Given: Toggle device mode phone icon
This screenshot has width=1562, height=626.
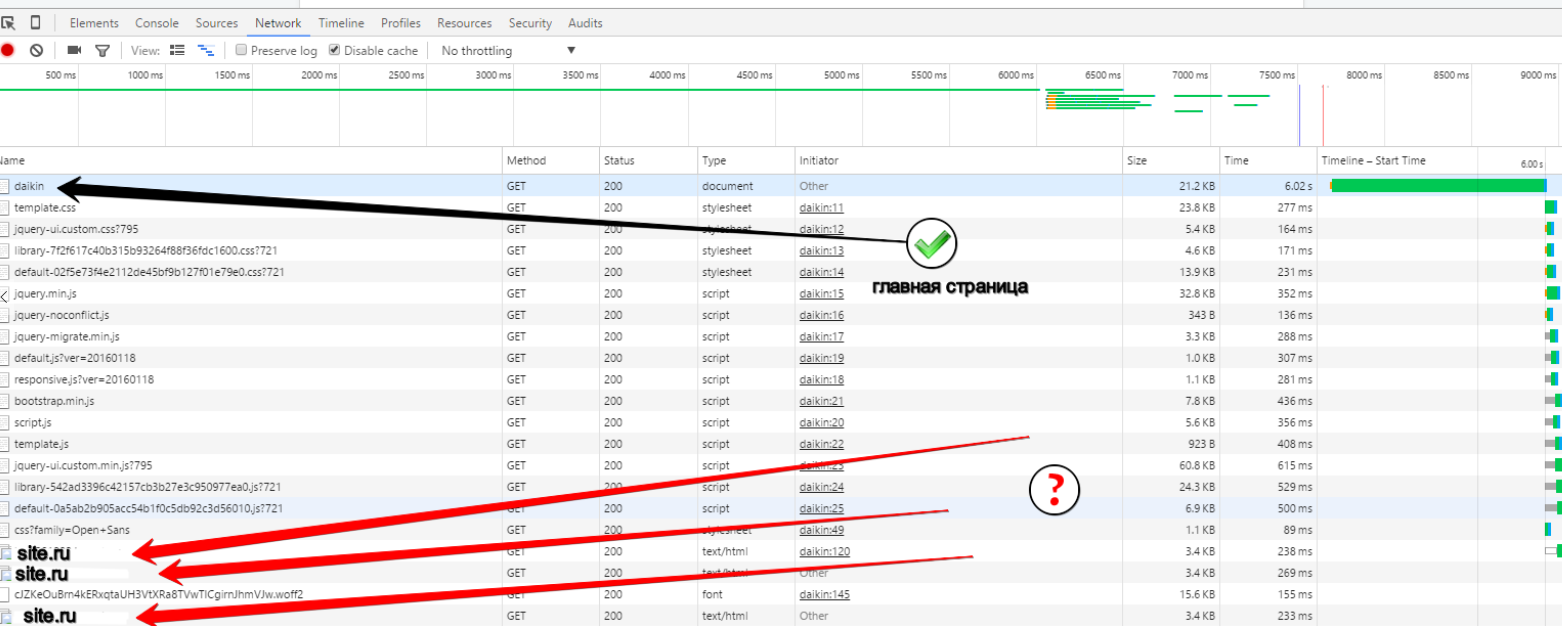Looking at the screenshot, I should tap(35, 23).
